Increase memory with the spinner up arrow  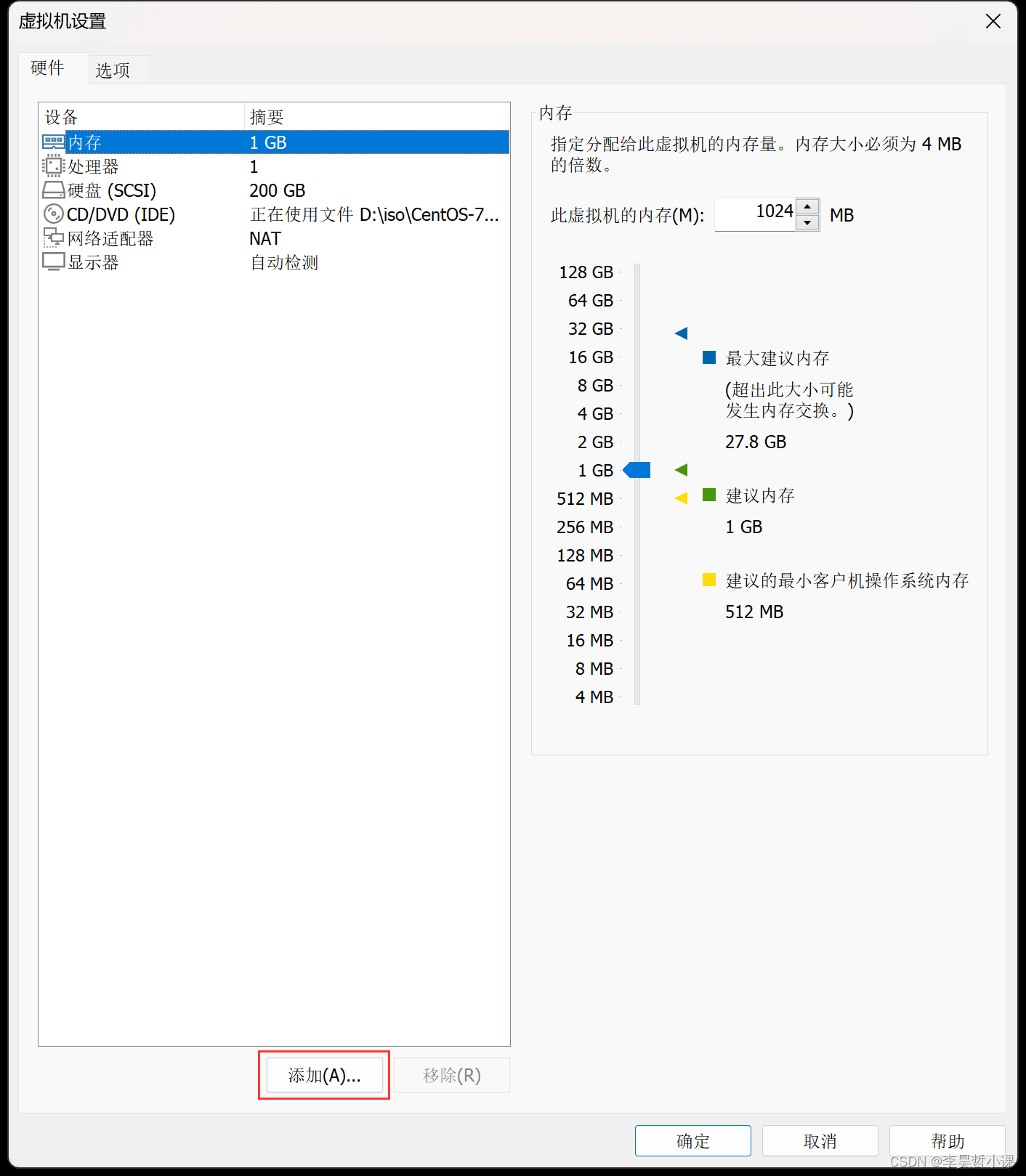(807, 206)
